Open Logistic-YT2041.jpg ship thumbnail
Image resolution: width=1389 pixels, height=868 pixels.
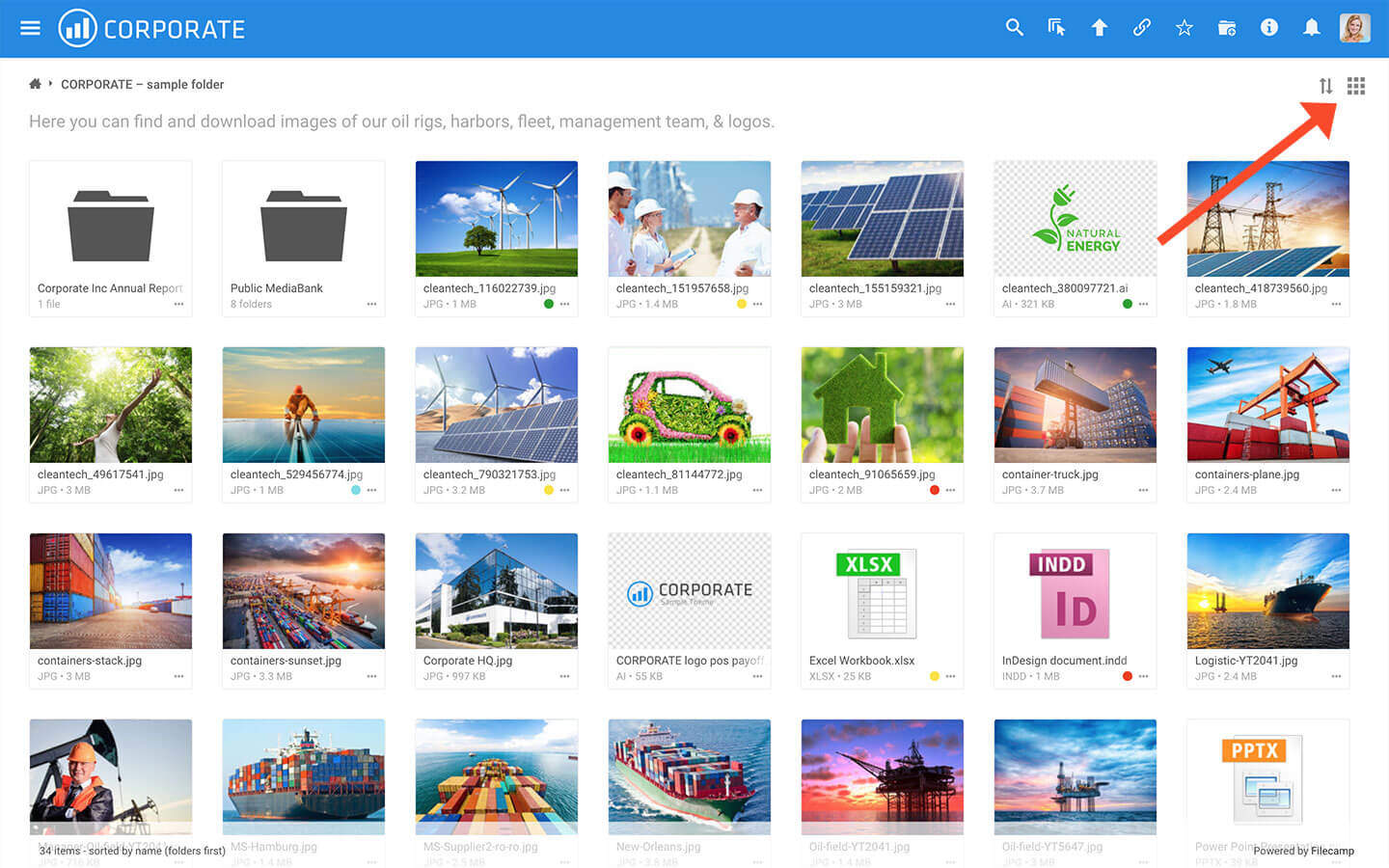click(x=1268, y=591)
